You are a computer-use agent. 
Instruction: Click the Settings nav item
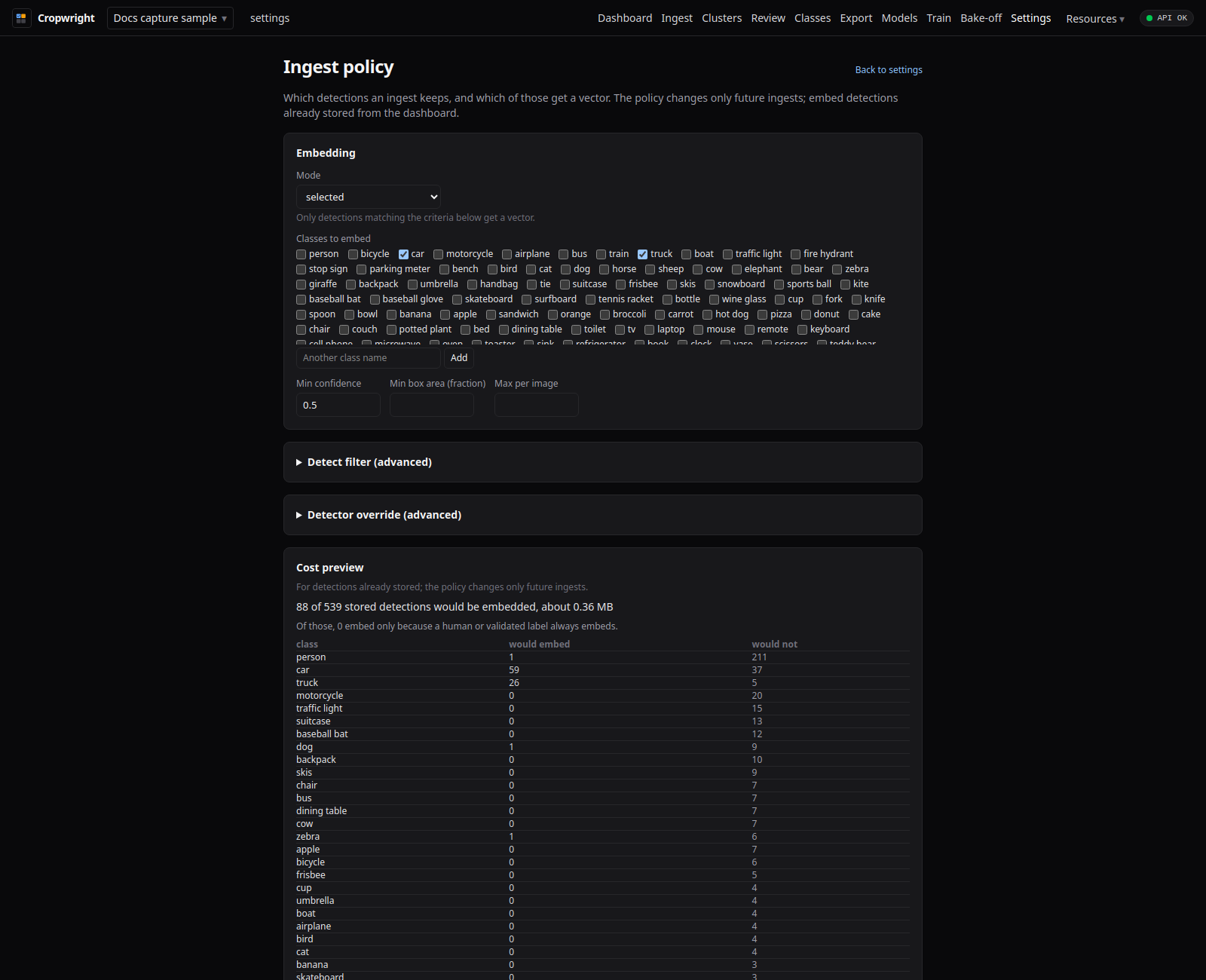[1030, 18]
